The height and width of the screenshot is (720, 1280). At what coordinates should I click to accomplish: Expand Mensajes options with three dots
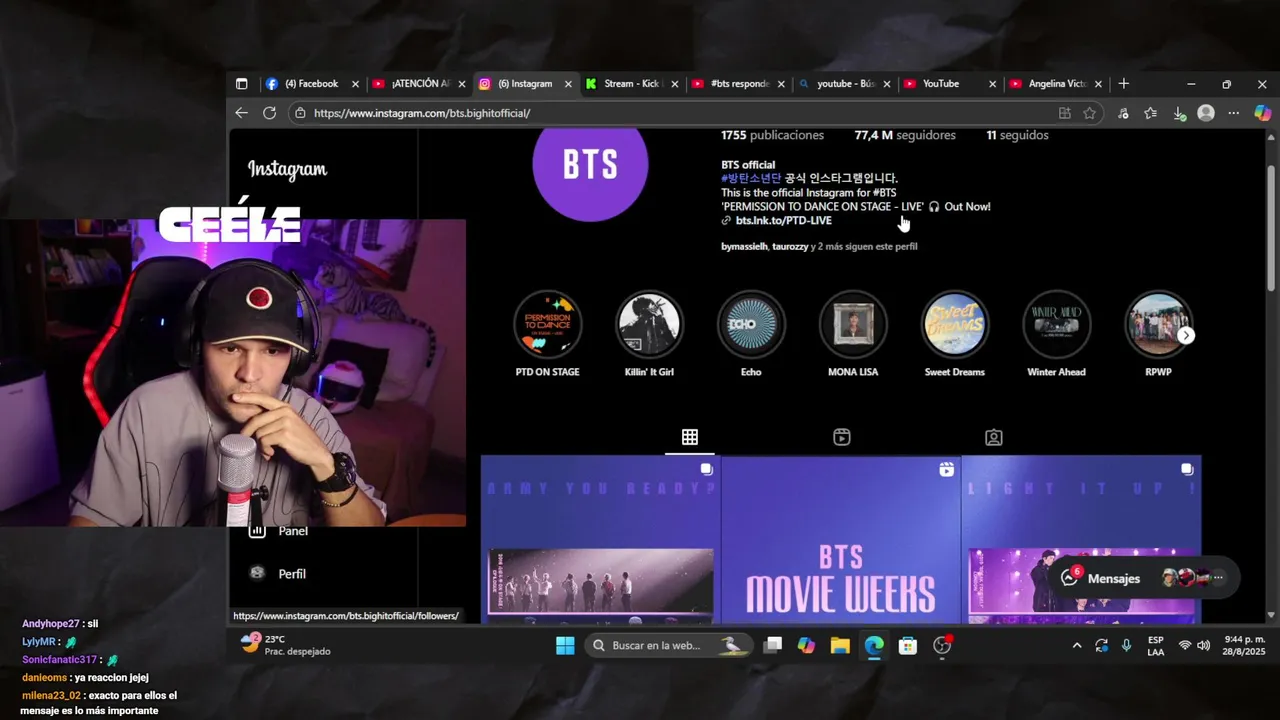1218,578
